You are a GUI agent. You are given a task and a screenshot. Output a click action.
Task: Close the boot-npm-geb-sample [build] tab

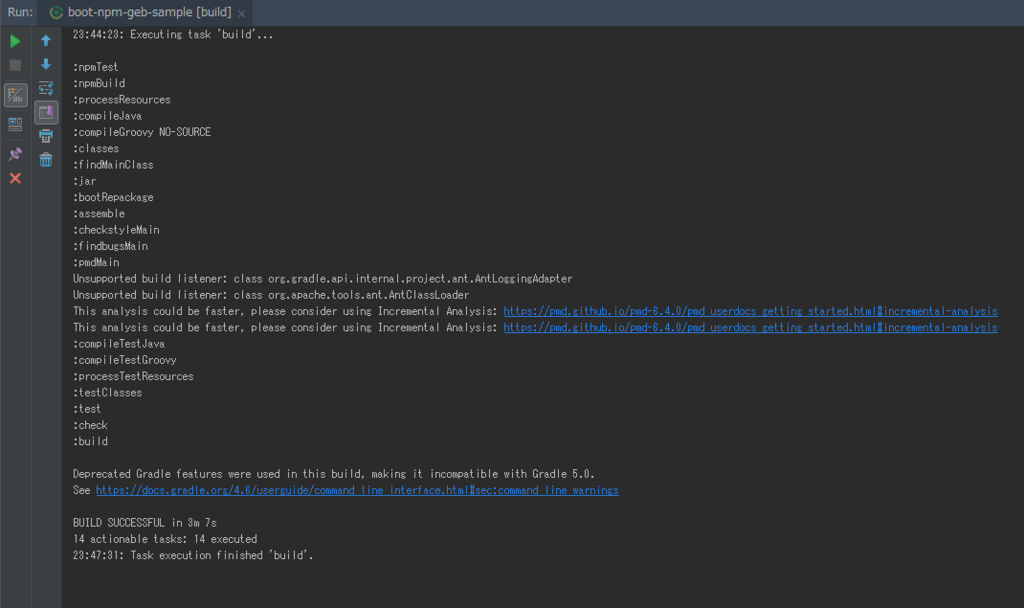(x=242, y=13)
